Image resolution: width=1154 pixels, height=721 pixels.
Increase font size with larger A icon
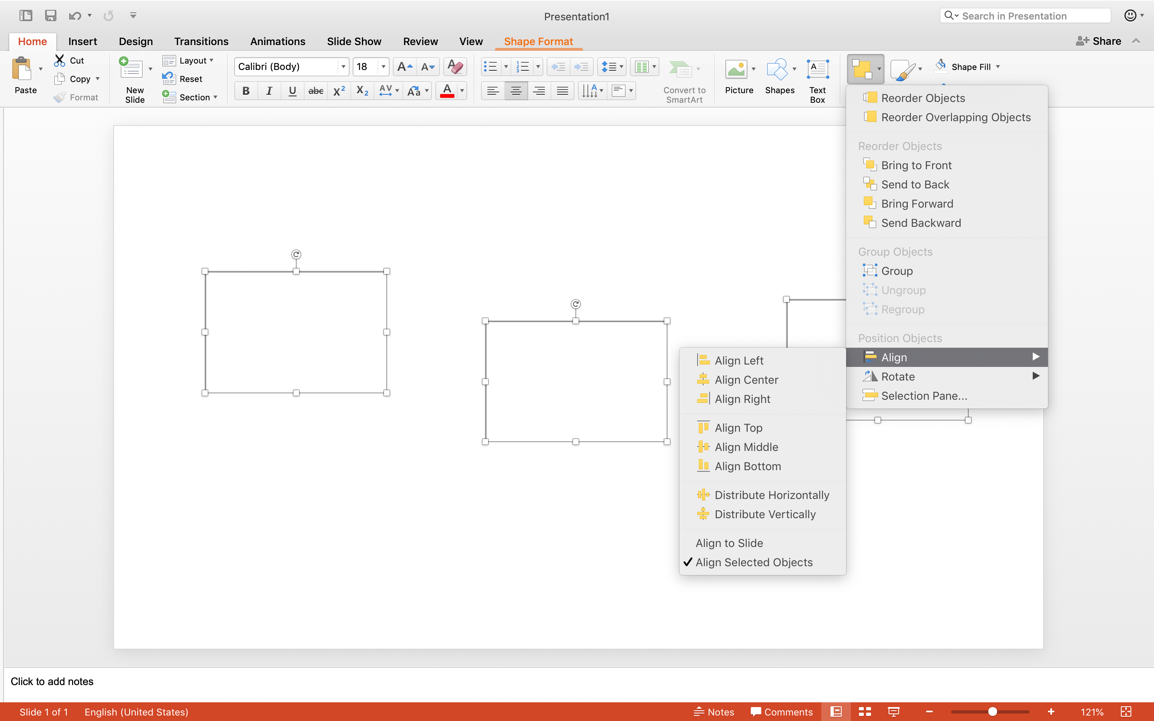tap(404, 67)
